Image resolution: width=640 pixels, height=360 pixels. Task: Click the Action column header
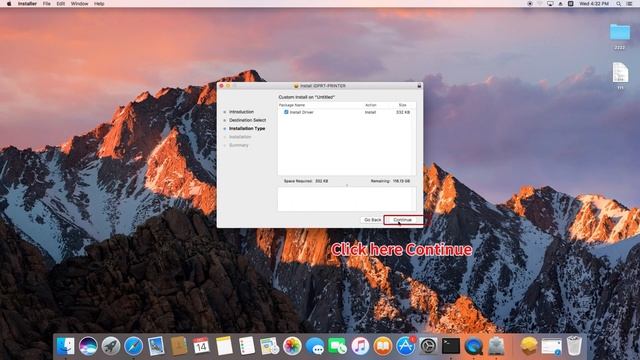point(370,105)
